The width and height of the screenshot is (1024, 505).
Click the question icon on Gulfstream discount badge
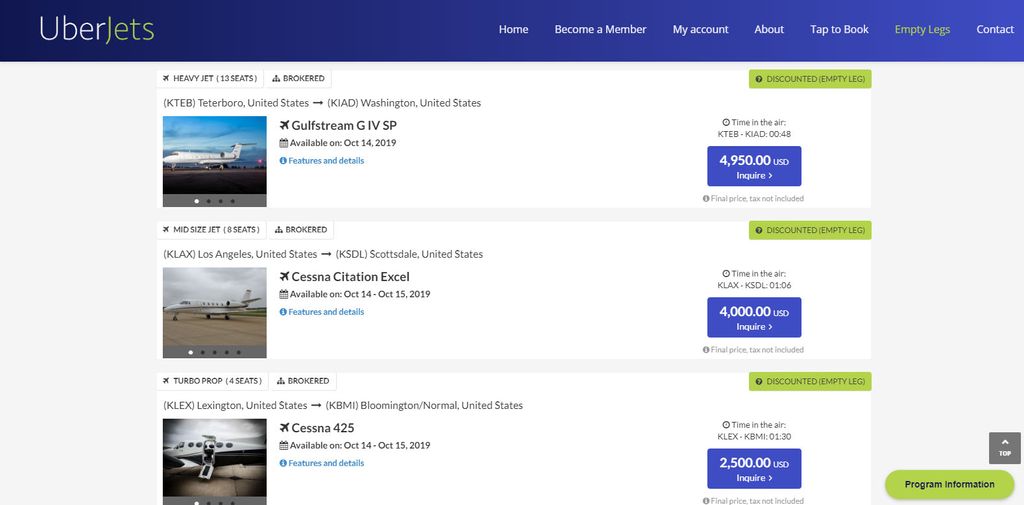click(x=759, y=79)
